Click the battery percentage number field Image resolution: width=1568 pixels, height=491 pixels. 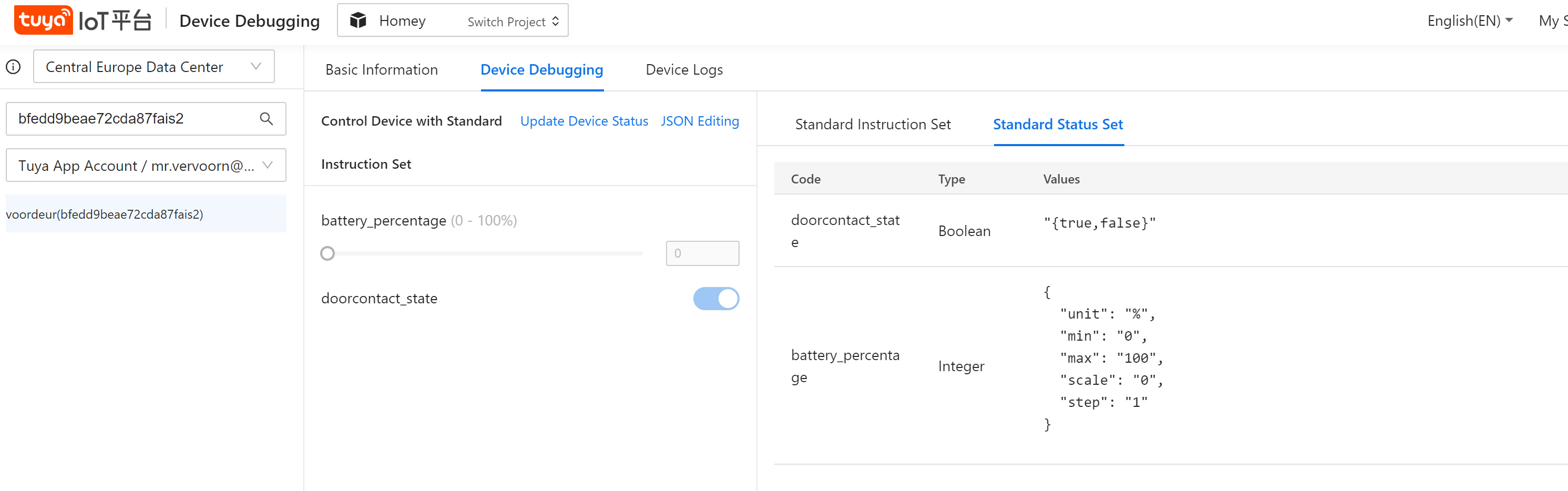702,253
